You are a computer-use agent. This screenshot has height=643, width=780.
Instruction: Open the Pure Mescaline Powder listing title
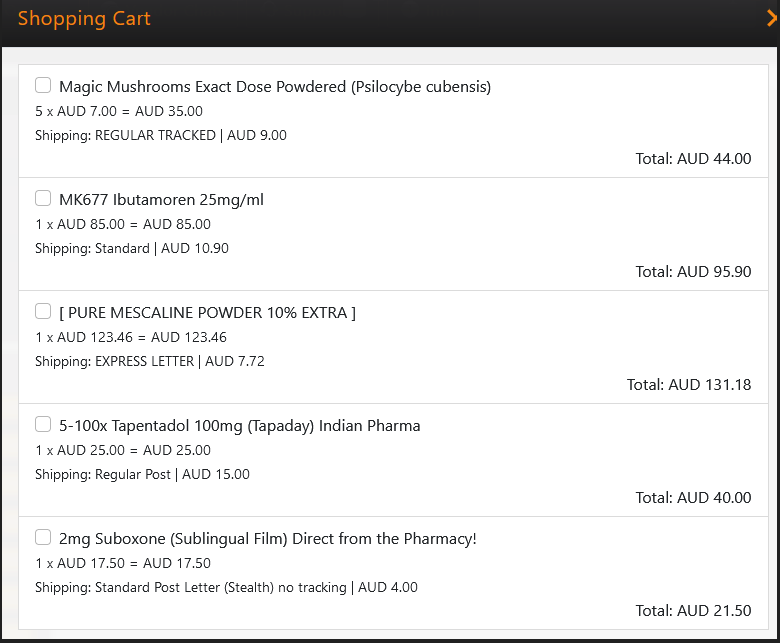pyautogui.click(x=207, y=313)
